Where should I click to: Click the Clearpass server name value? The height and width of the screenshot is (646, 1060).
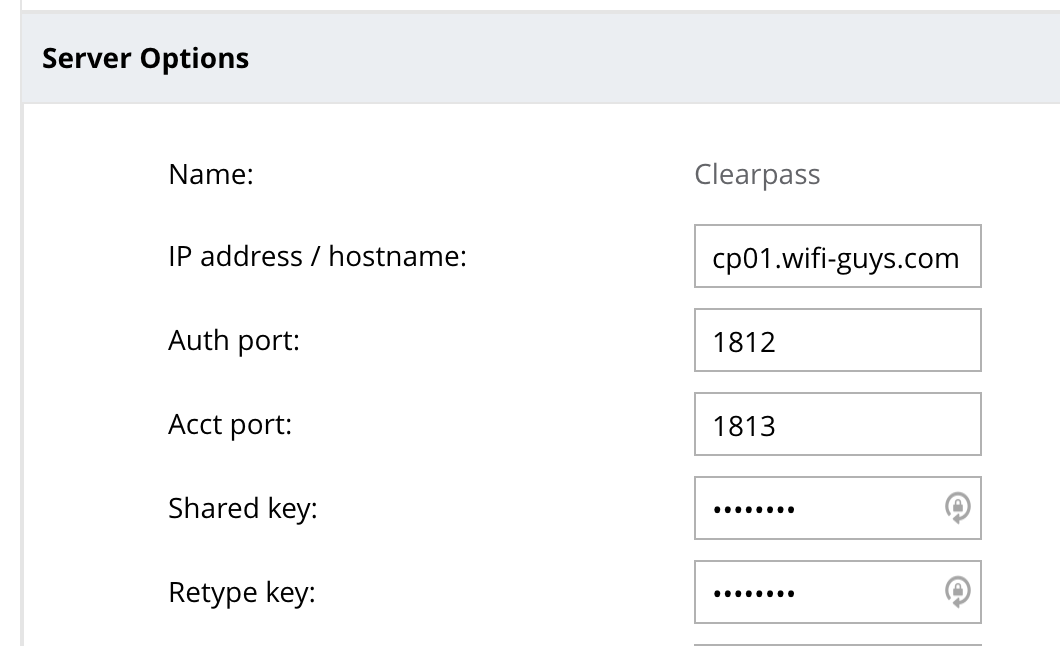[757, 175]
